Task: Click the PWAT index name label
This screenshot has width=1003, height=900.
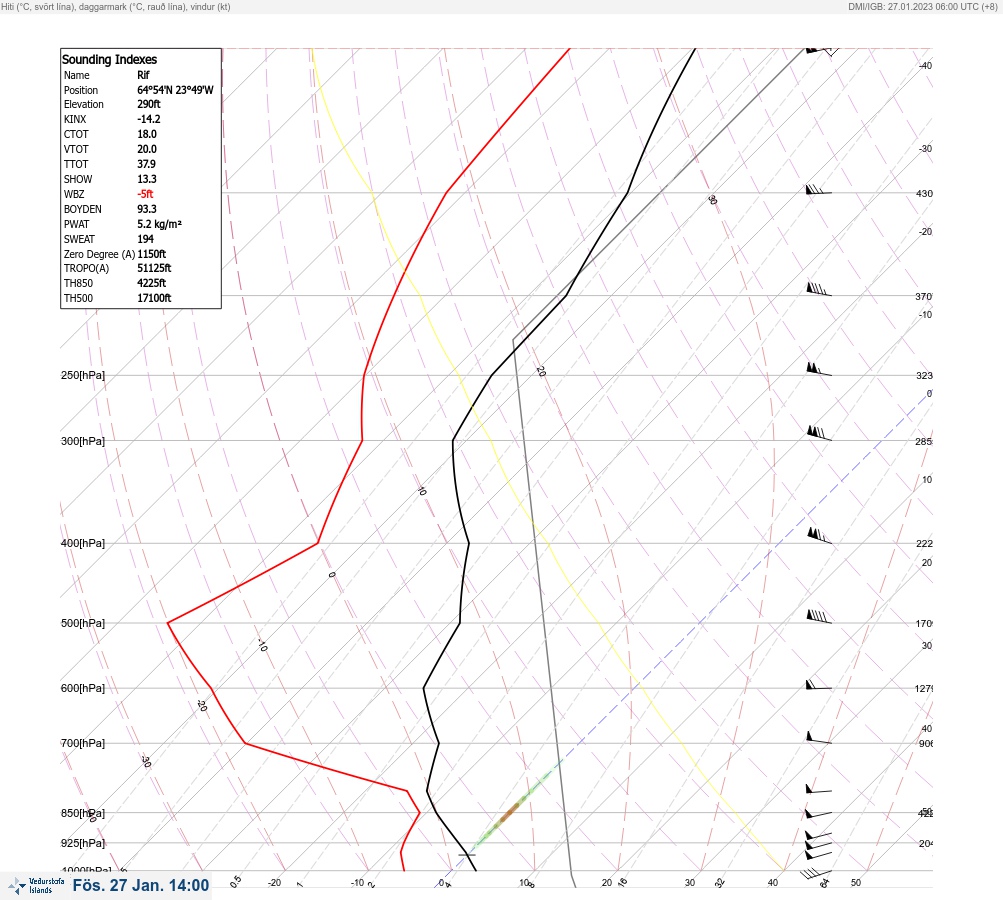Action: (x=77, y=224)
